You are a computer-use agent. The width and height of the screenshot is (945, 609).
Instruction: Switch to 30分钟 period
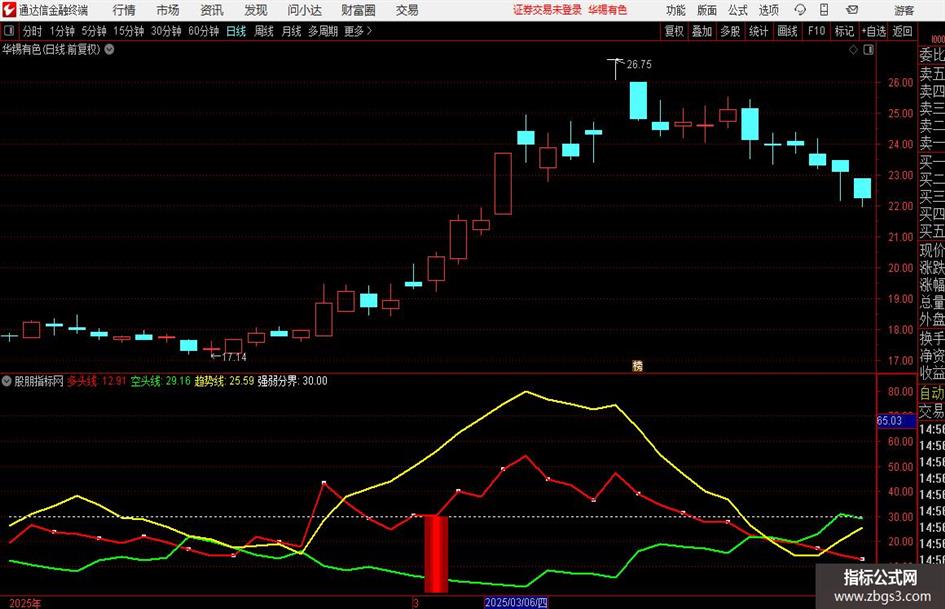[166, 31]
